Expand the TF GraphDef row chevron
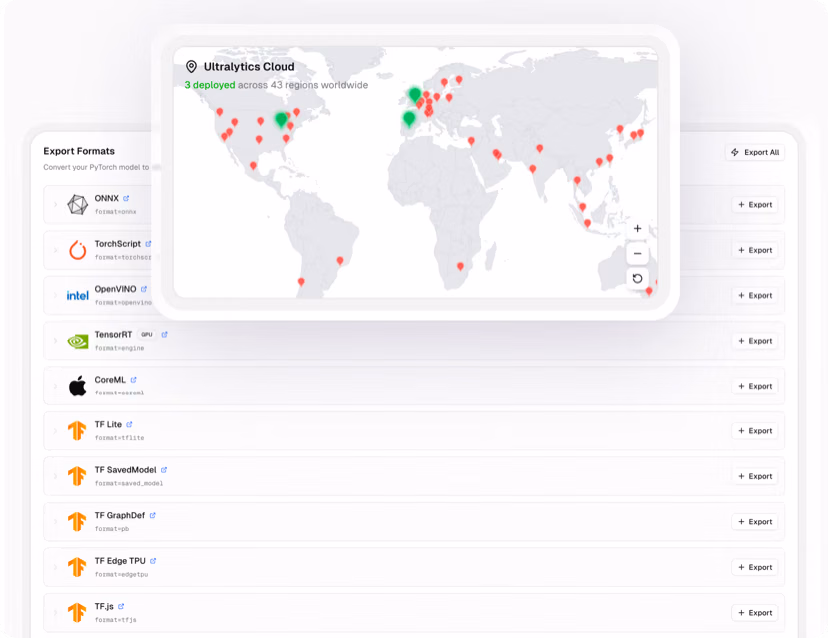This screenshot has width=828, height=638. click(x=55, y=522)
